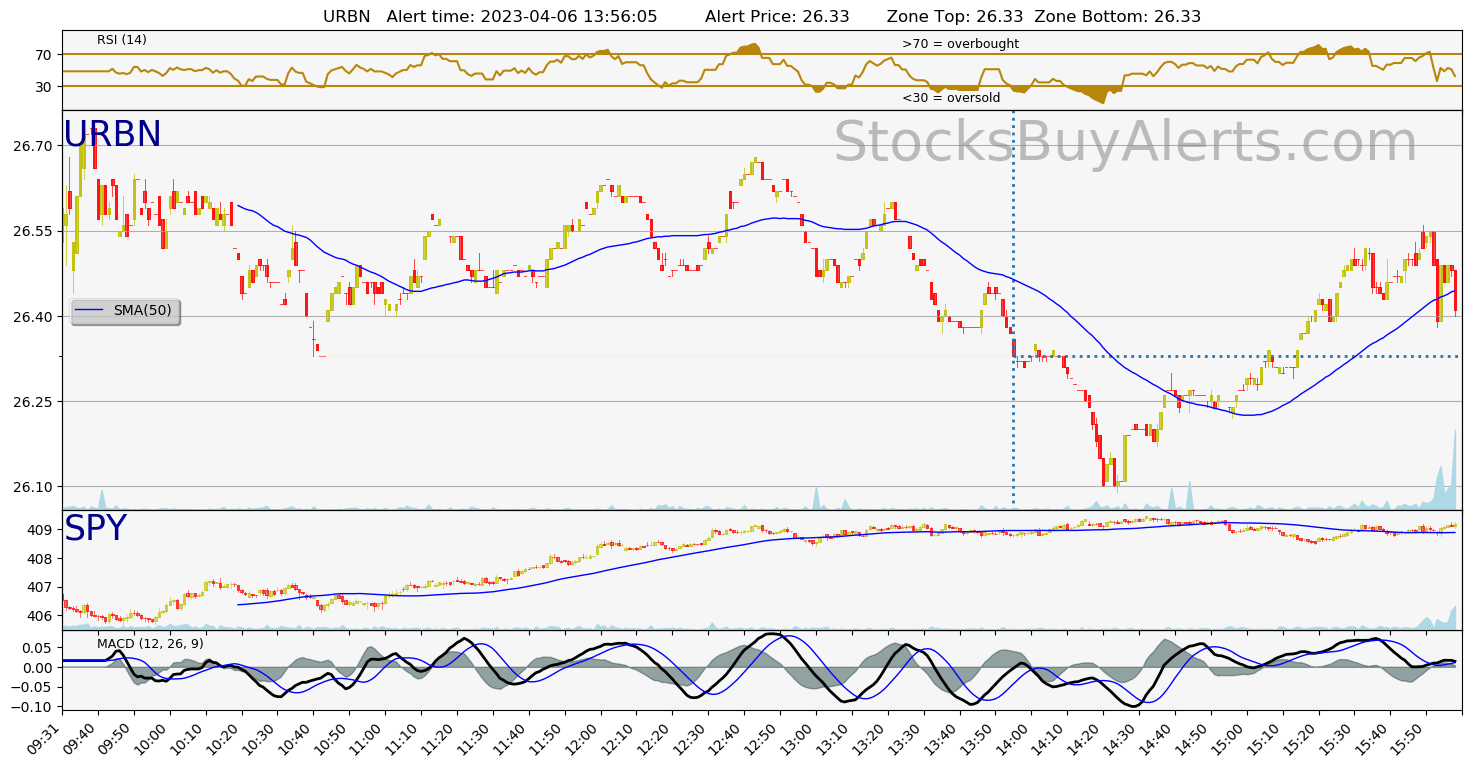Click the SPY 409 axis label

42,530
